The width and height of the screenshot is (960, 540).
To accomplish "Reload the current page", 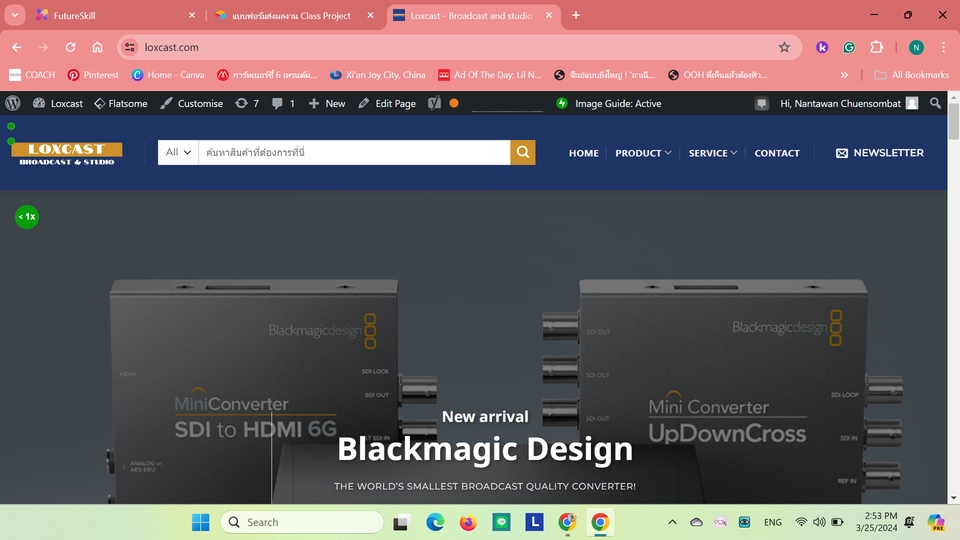I will coord(70,47).
